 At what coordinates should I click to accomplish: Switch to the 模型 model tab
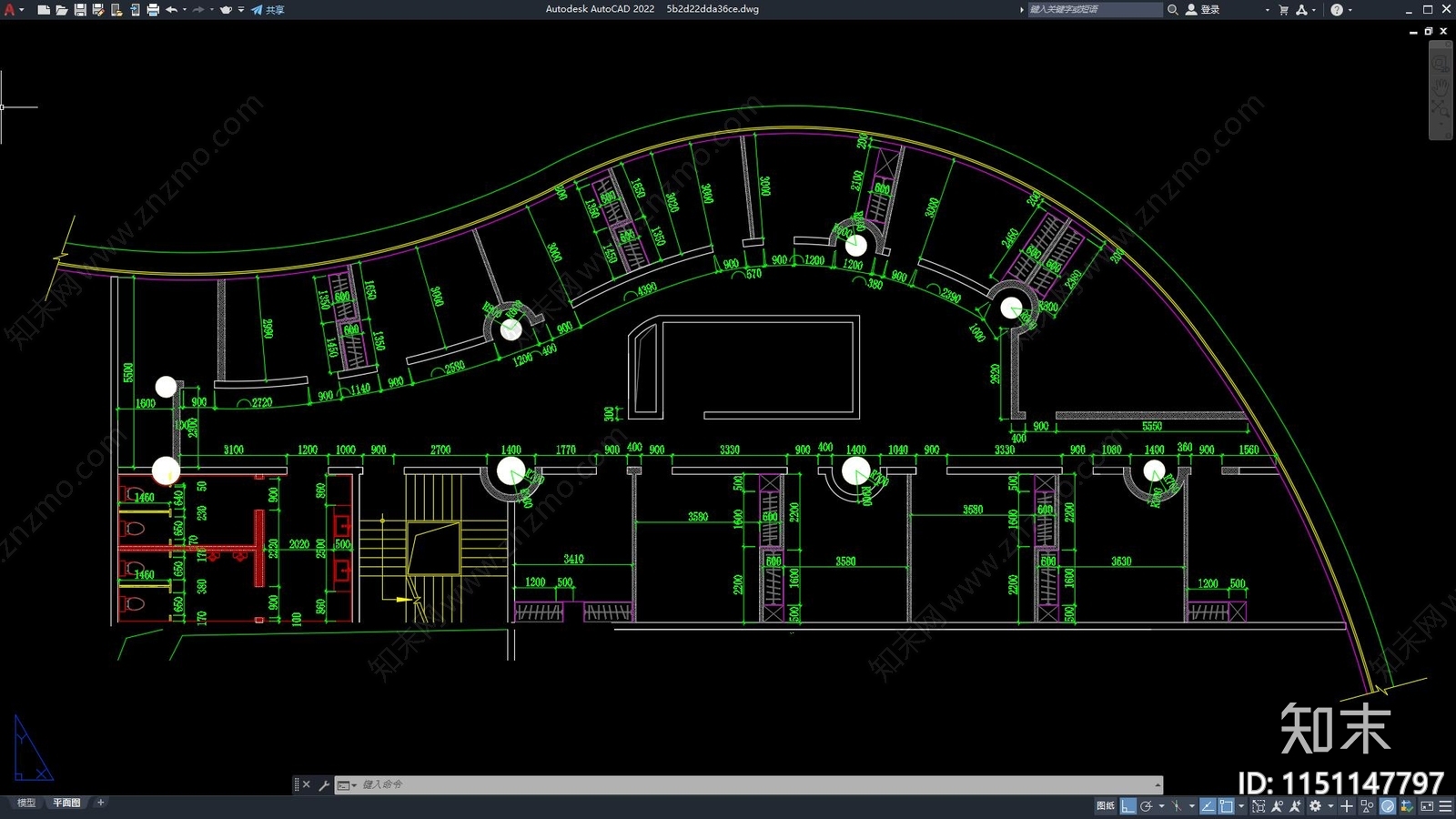(26, 803)
